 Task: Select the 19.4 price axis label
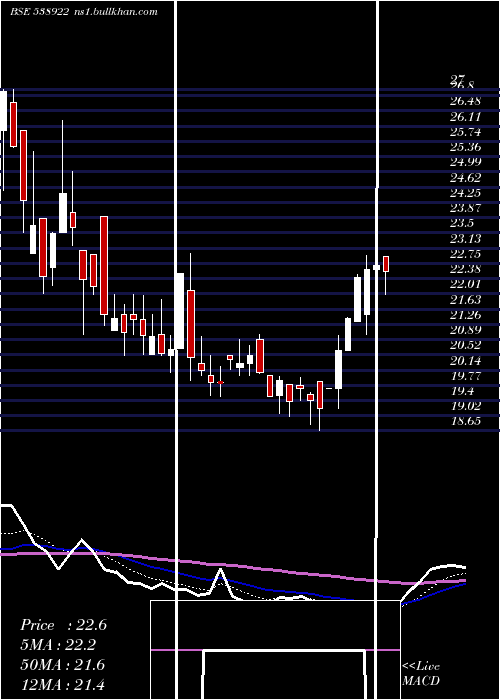(x=462, y=391)
